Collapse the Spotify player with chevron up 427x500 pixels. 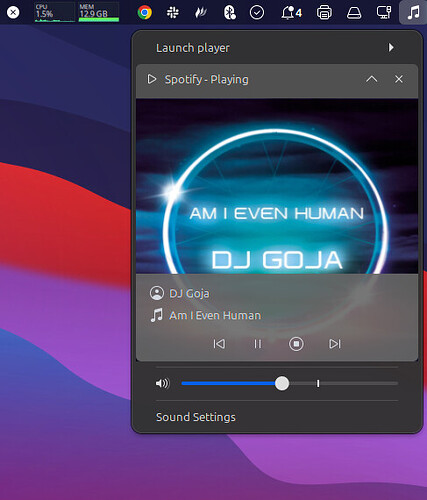point(371,79)
